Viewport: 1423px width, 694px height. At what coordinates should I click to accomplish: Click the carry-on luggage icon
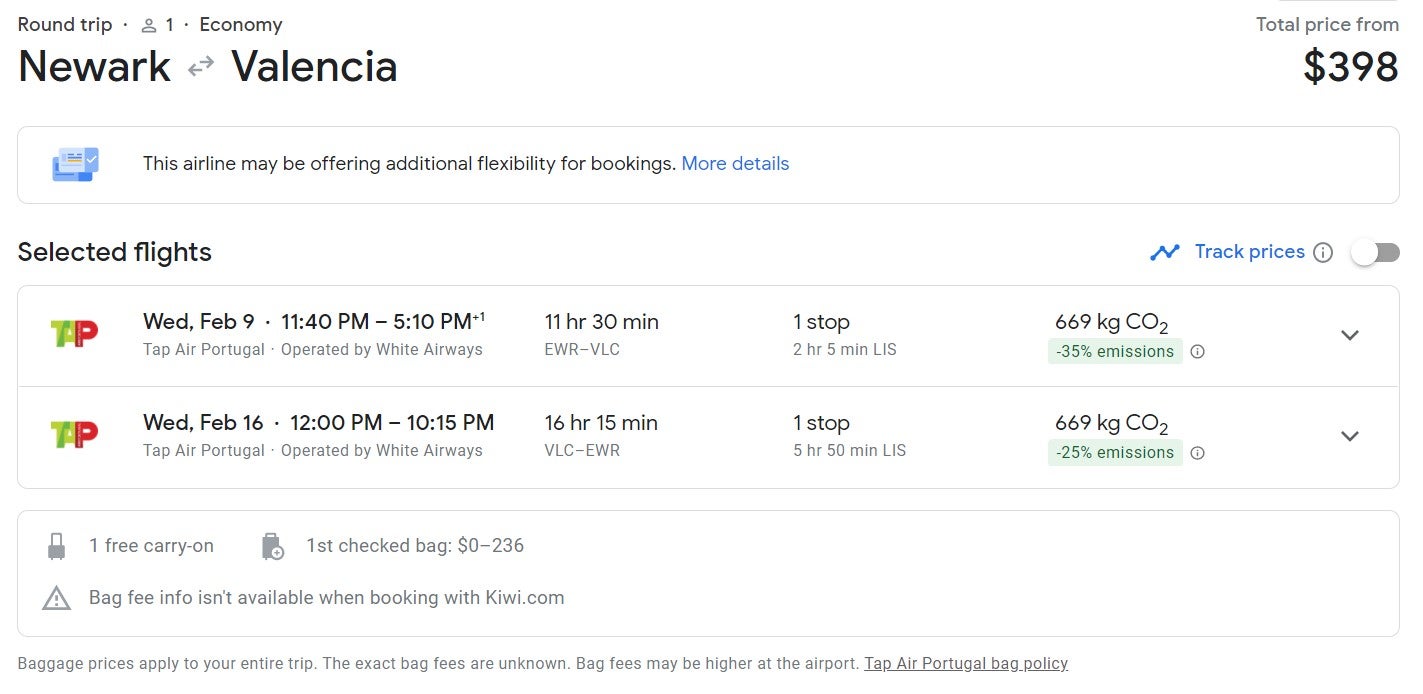point(56,546)
